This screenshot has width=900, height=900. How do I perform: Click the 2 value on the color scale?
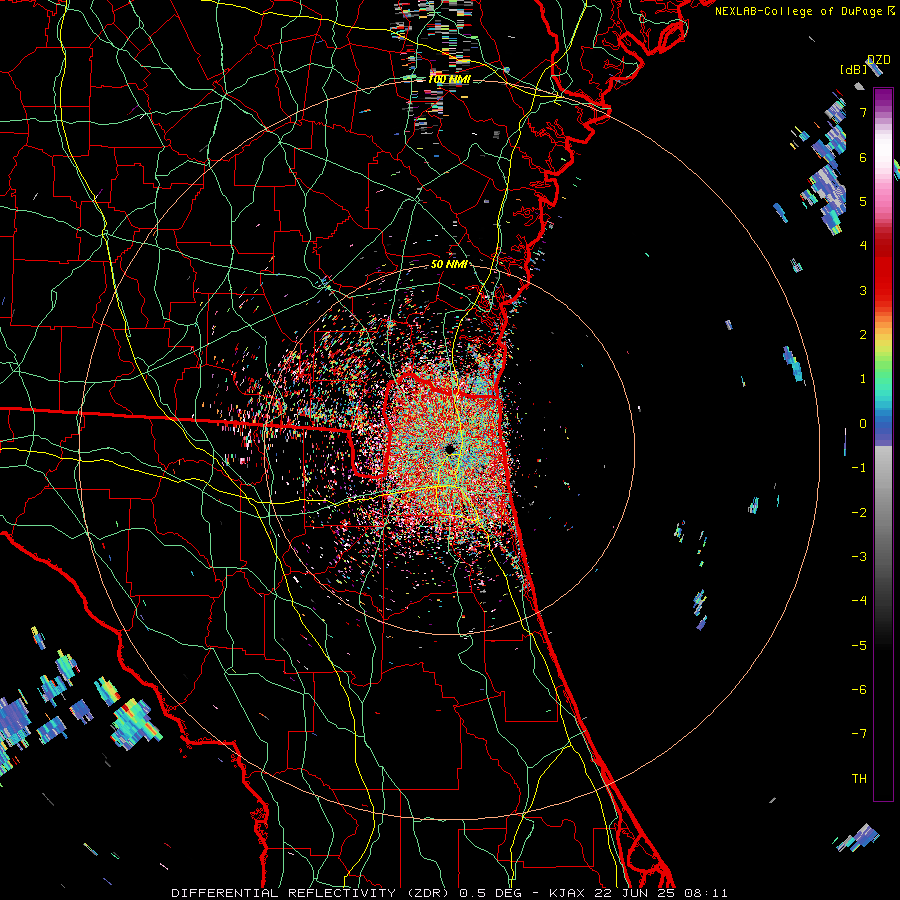coord(863,335)
